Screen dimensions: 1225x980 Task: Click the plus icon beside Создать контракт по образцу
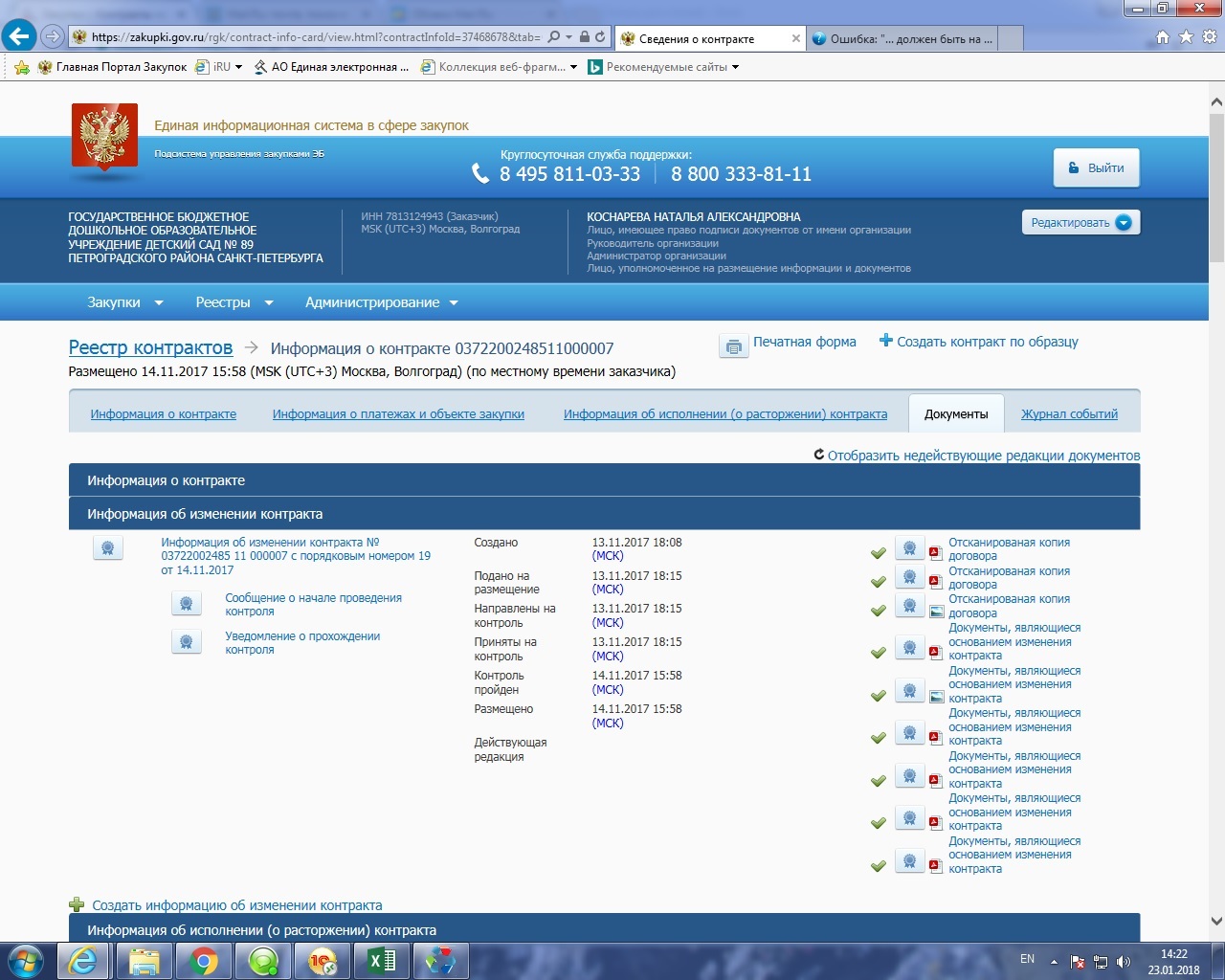tap(886, 341)
